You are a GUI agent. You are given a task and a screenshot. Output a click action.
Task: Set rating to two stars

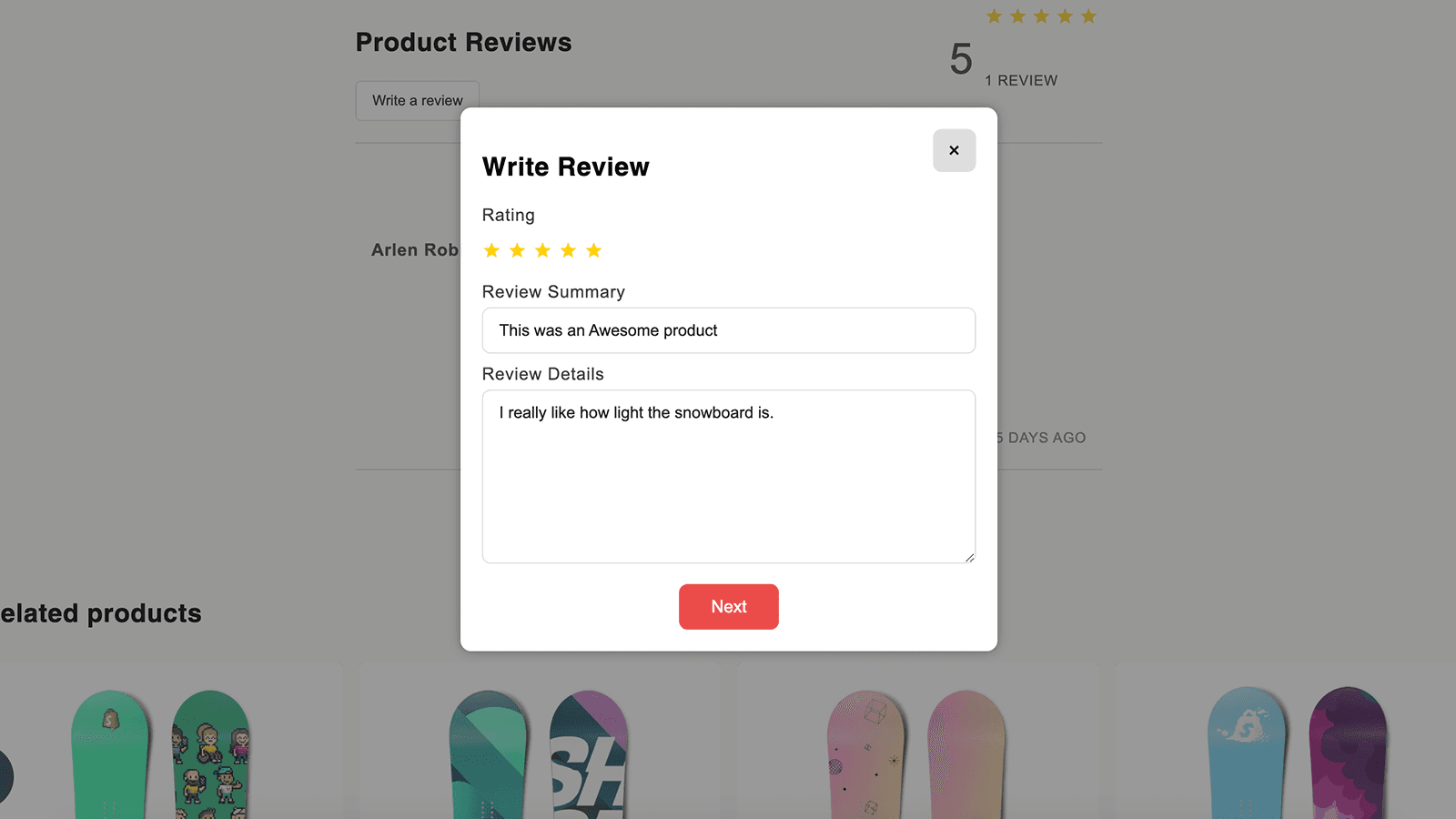(517, 250)
